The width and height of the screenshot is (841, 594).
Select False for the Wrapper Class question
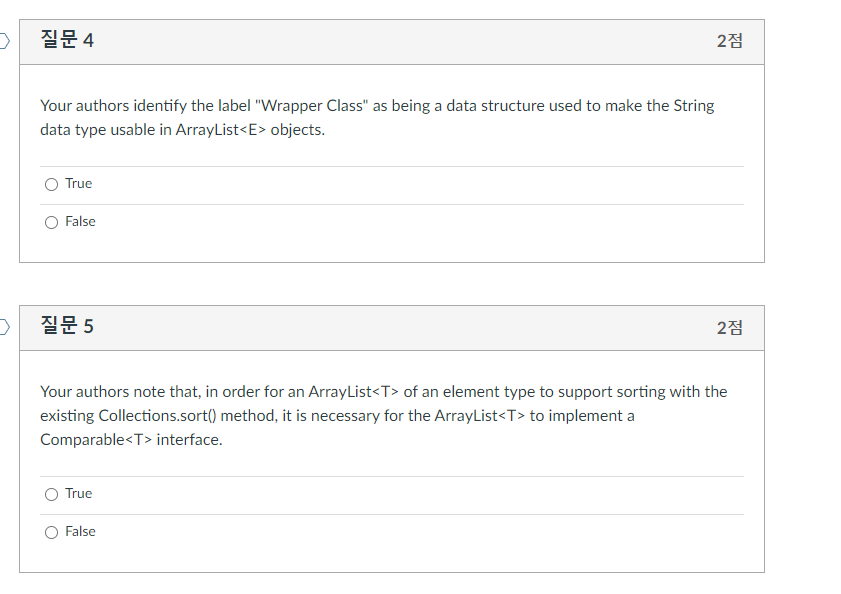point(51,221)
